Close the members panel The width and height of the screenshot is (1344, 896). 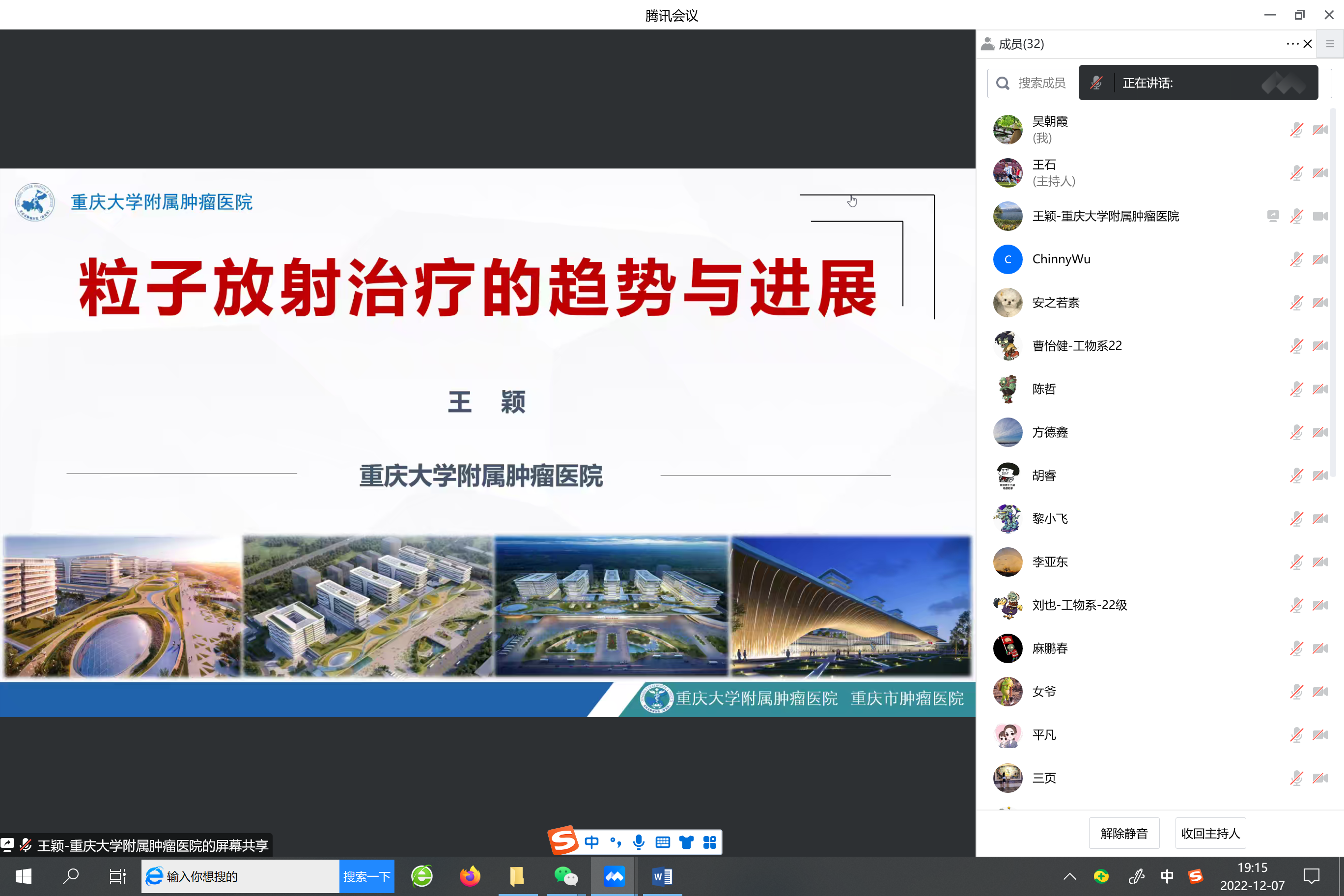click(x=1308, y=44)
